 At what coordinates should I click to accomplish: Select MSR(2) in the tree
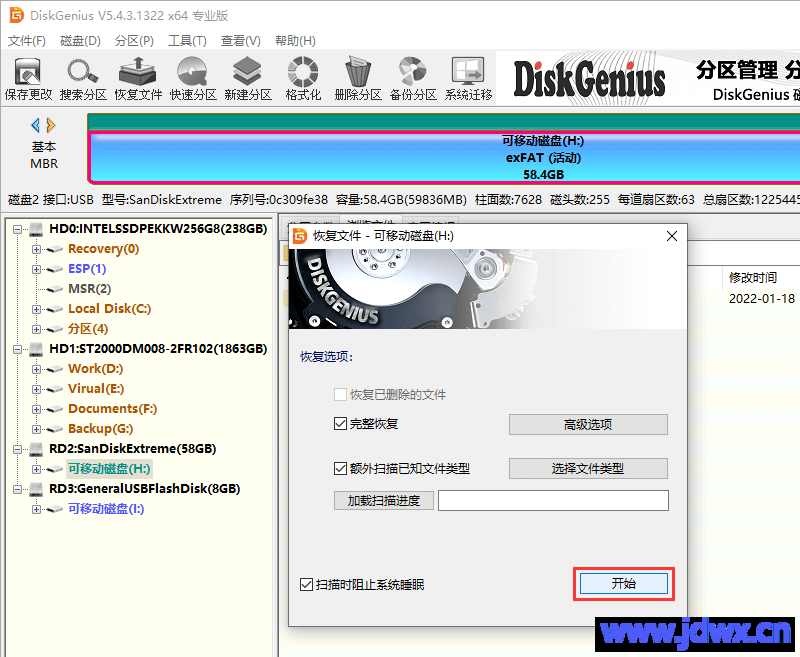tap(89, 289)
